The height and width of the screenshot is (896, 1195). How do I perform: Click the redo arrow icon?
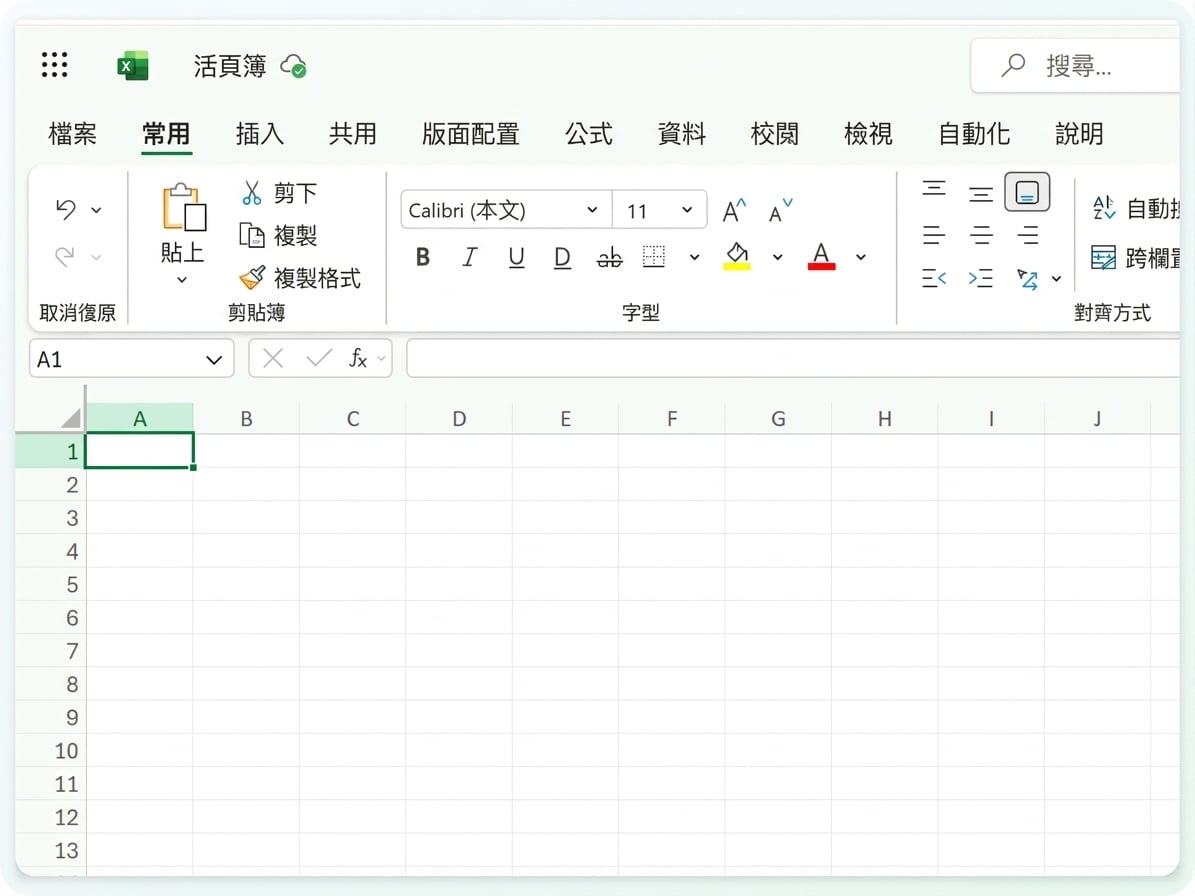pos(66,256)
